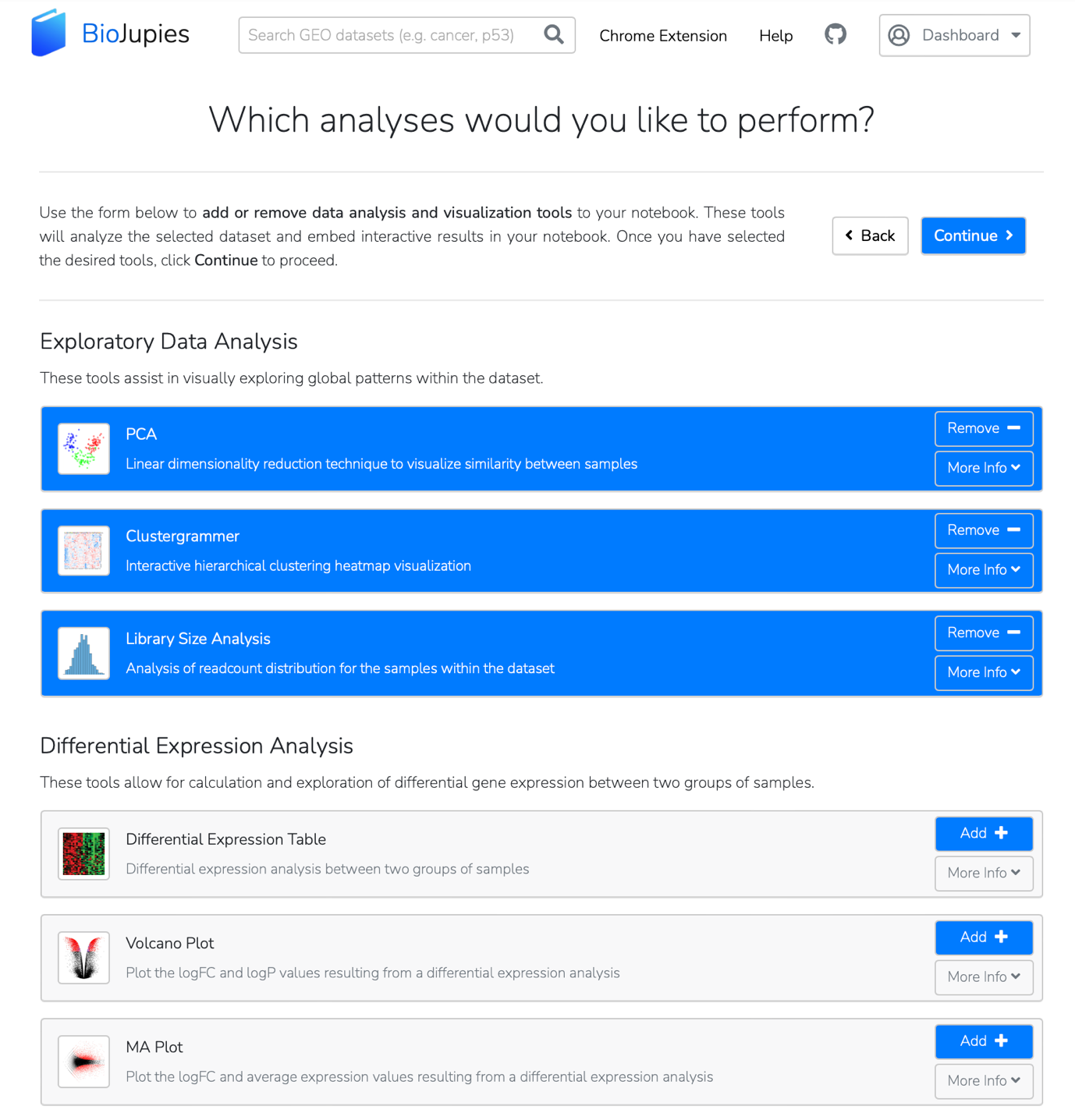Open the Chrome Extension nav link
The height and width of the screenshot is (1120, 1075).
[662, 36]
